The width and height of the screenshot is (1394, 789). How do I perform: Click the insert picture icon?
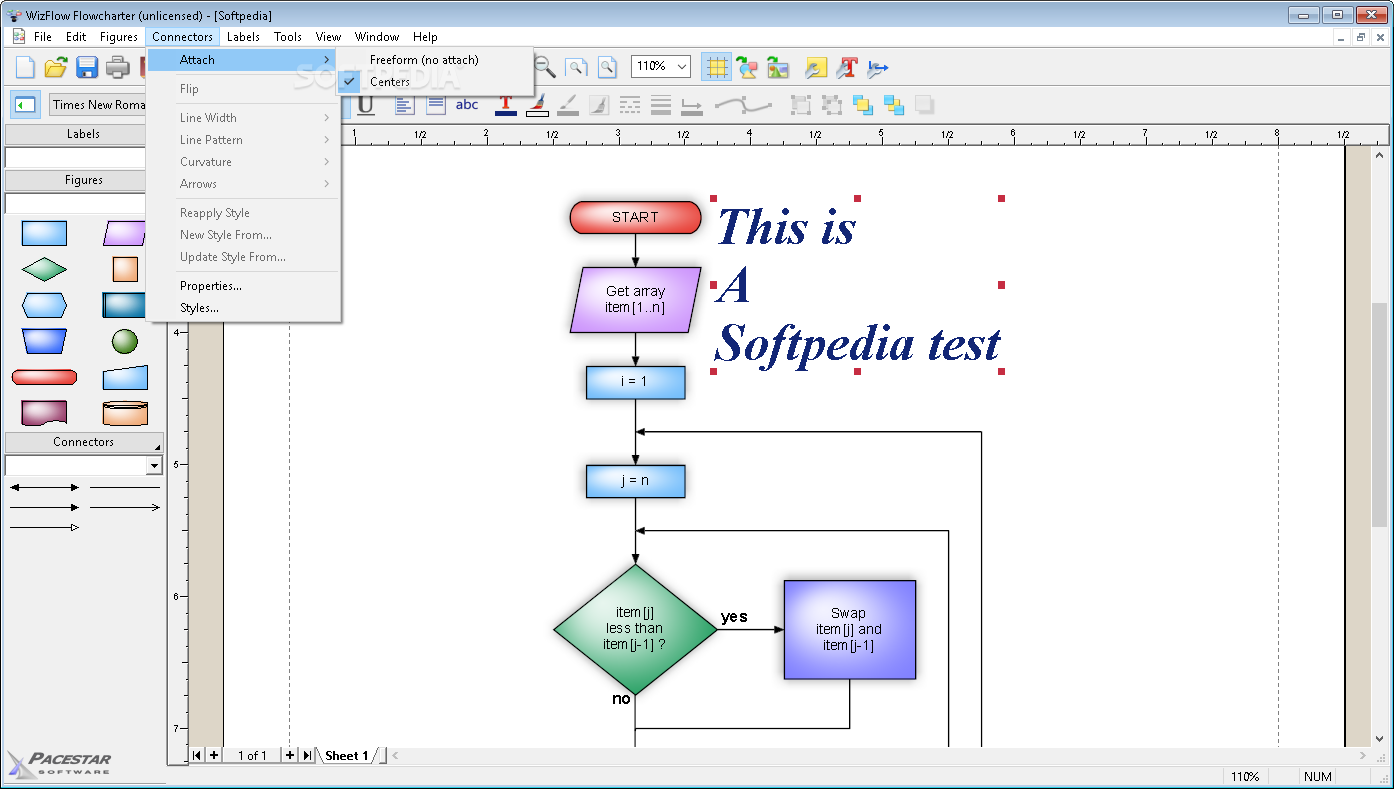click(778, 67)
